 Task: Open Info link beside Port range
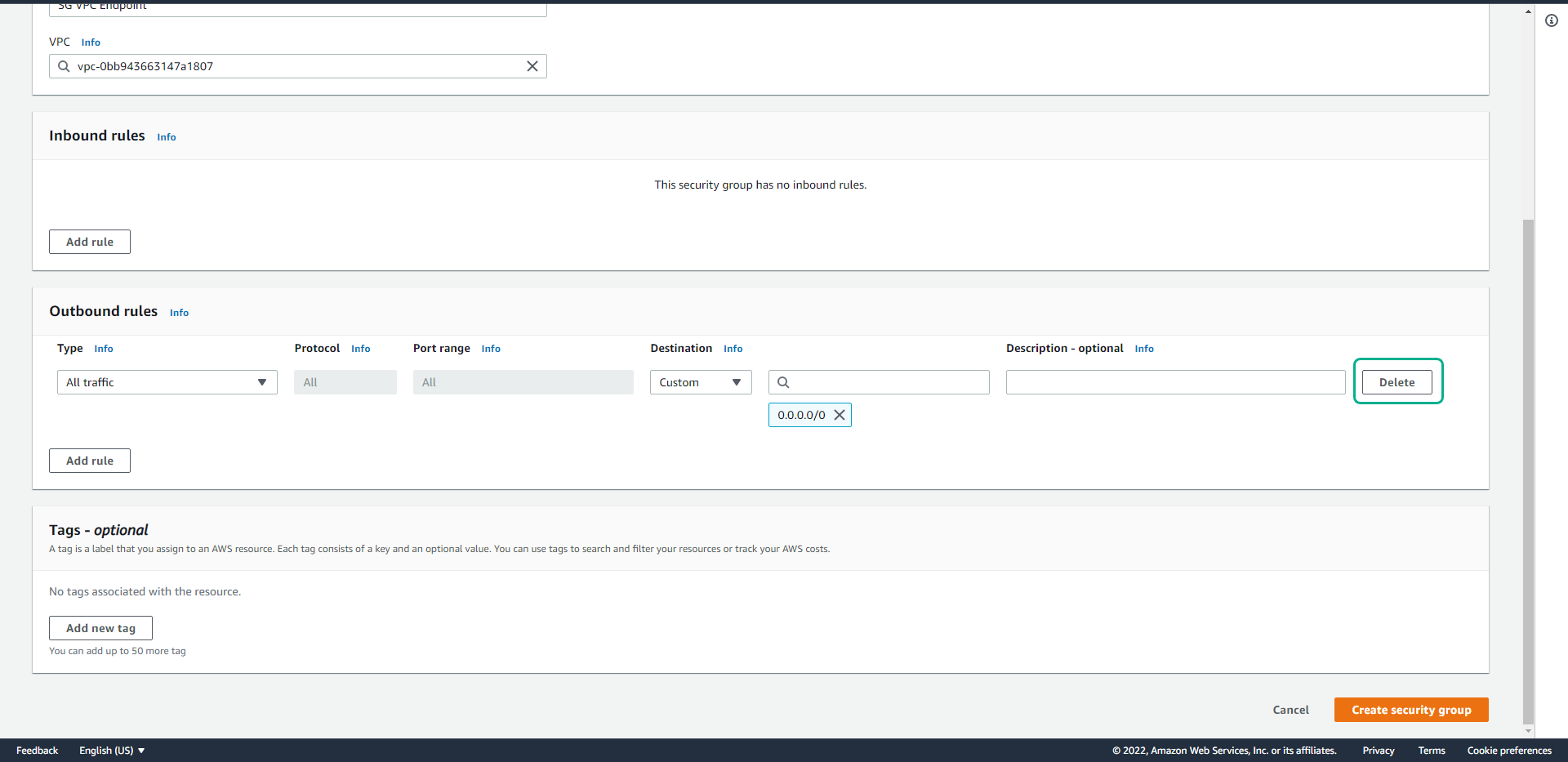pos(491,349)
